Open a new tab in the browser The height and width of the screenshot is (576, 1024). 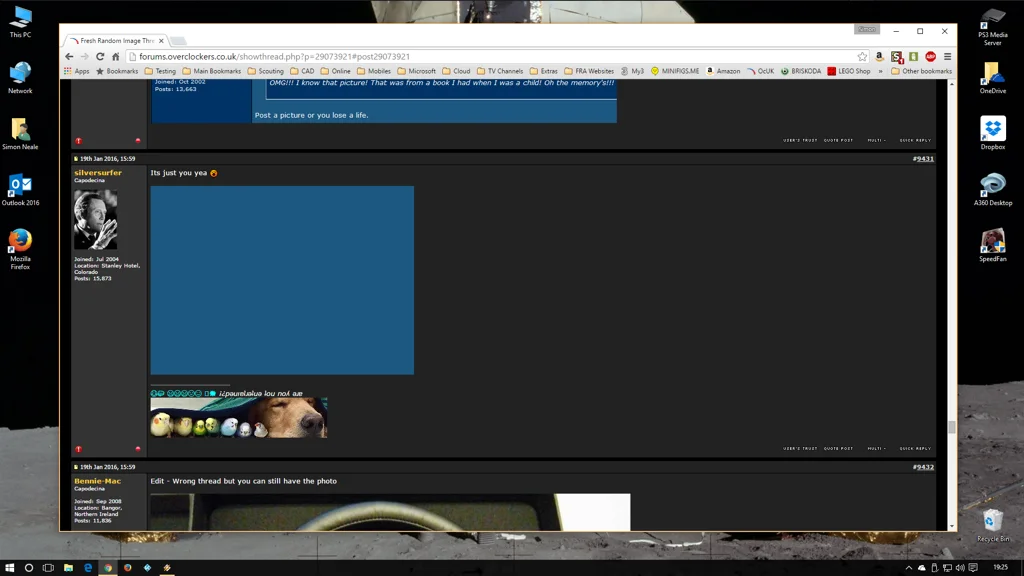pyautogui.click(x=178, y=40)
